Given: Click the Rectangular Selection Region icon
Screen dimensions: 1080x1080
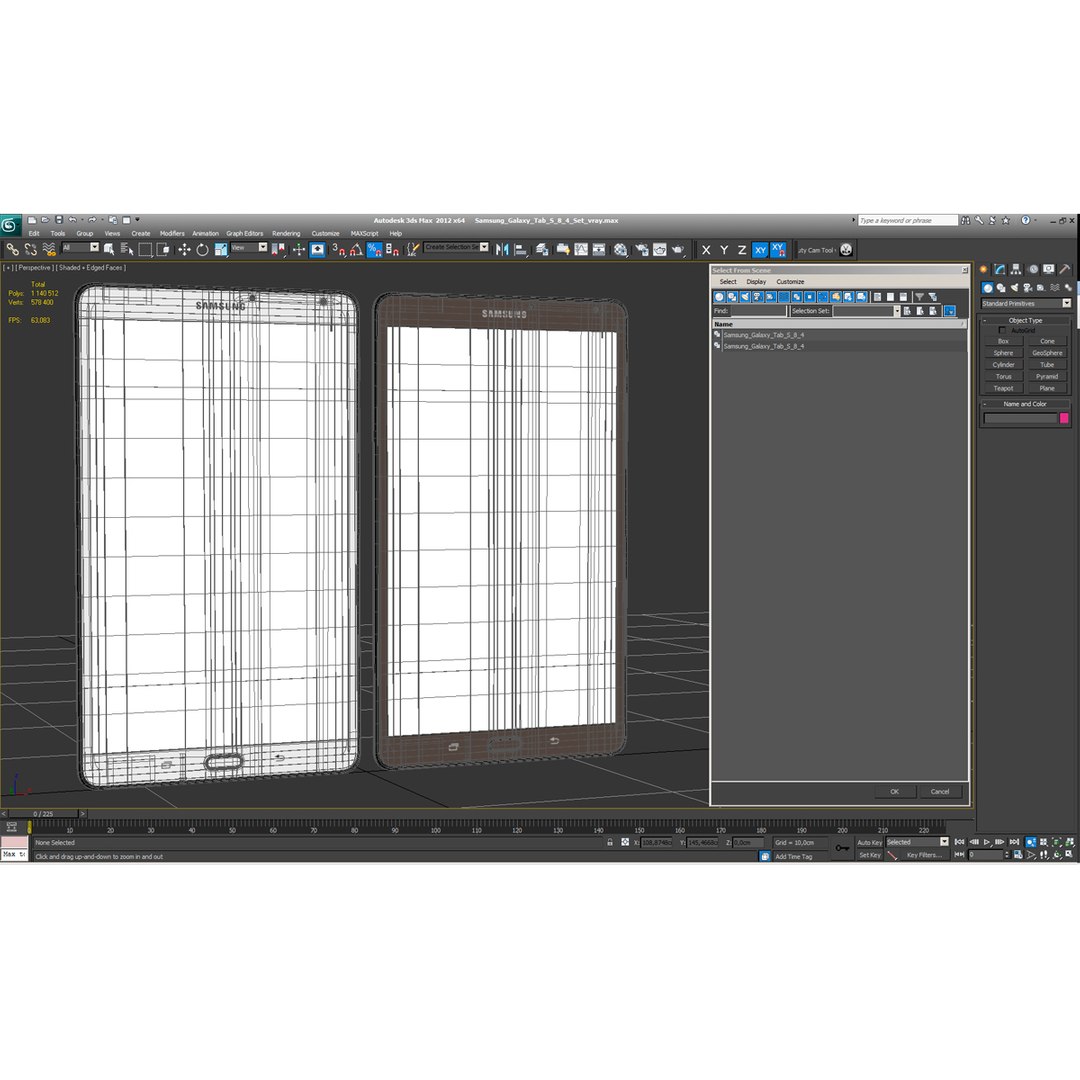Looking at the screenshot, I should pyautogui.click(x=145, y=249).
